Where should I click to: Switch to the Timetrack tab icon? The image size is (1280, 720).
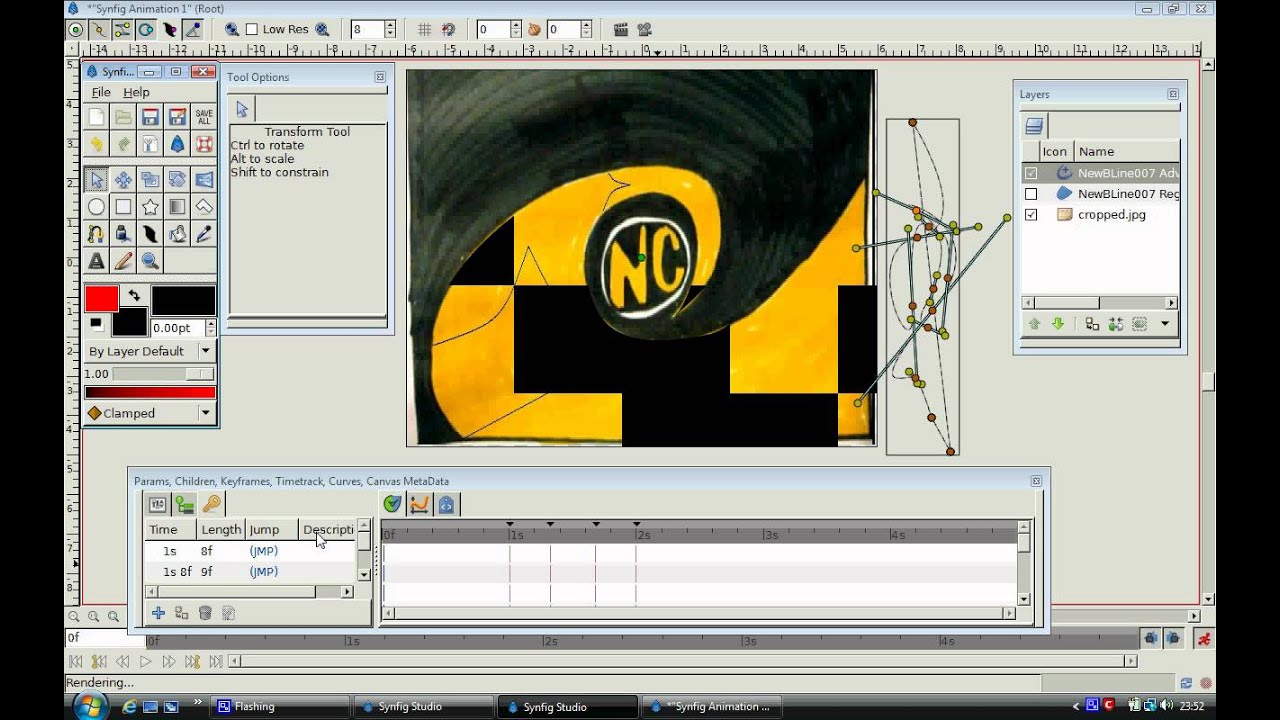tap(392, 504)
